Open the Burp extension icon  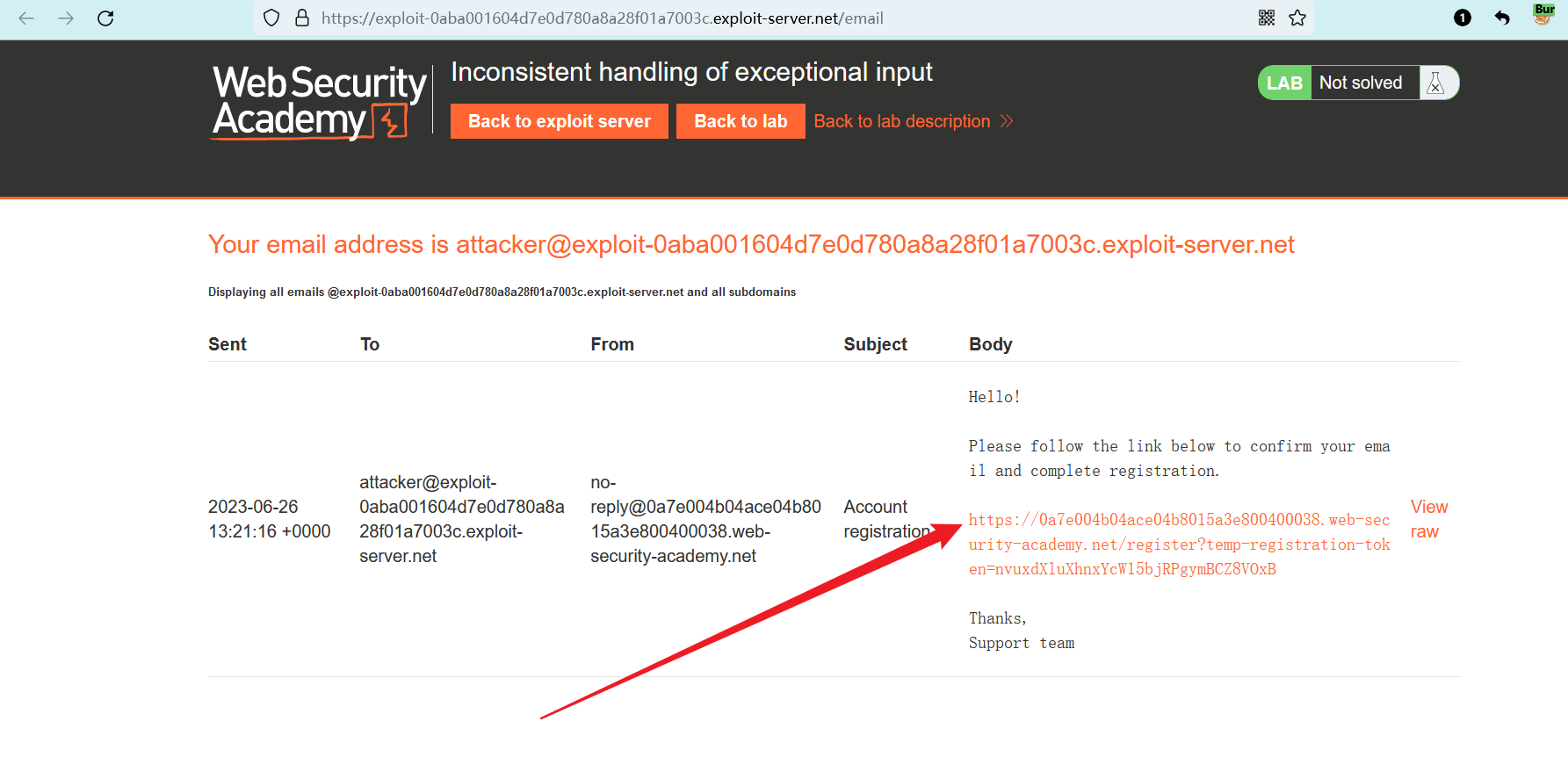(x=1543, y=15)
